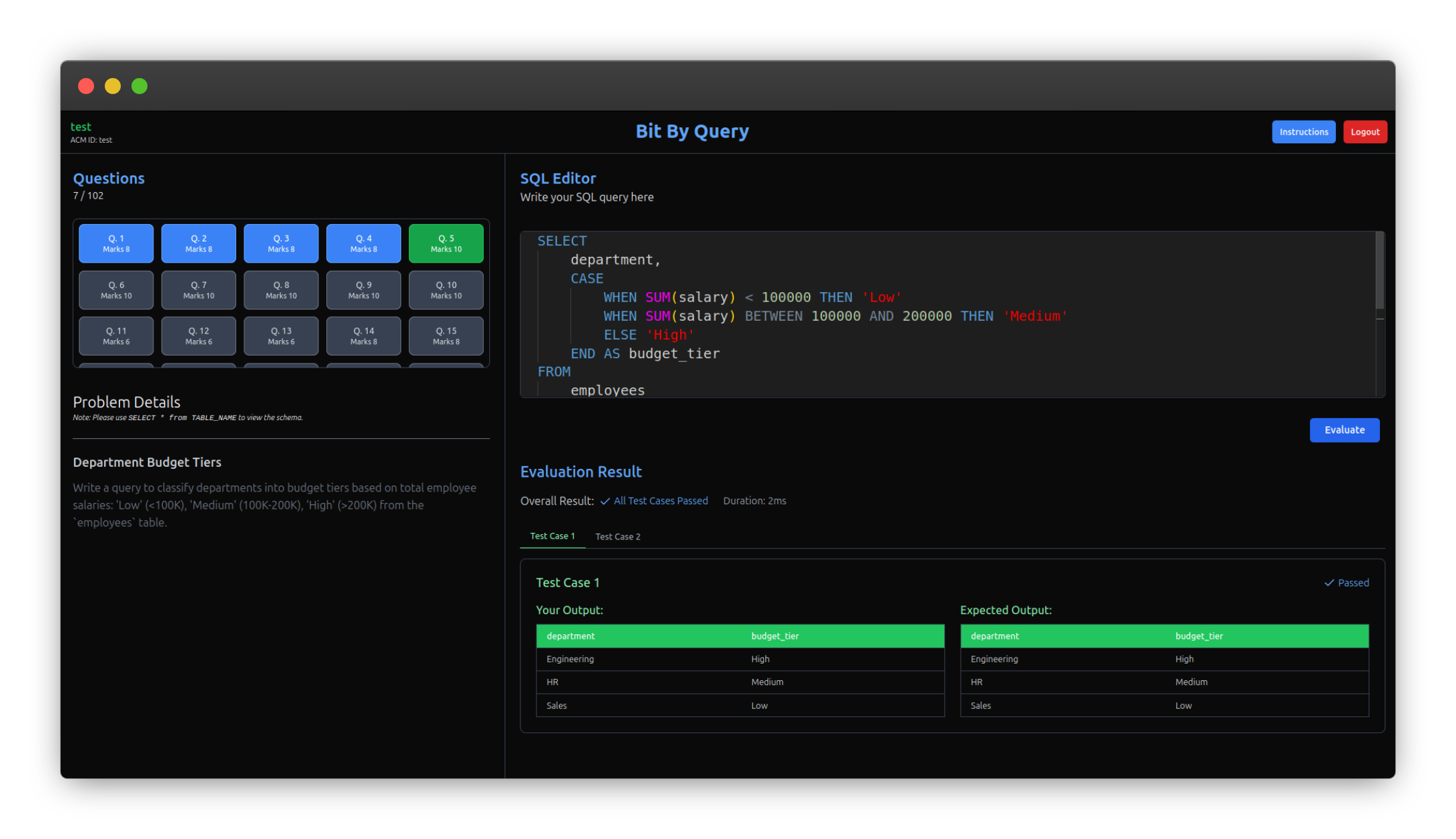1456x839 pixels.
Task: Open question Q. 6 worth 10 marks
Action: coord(116,290)
